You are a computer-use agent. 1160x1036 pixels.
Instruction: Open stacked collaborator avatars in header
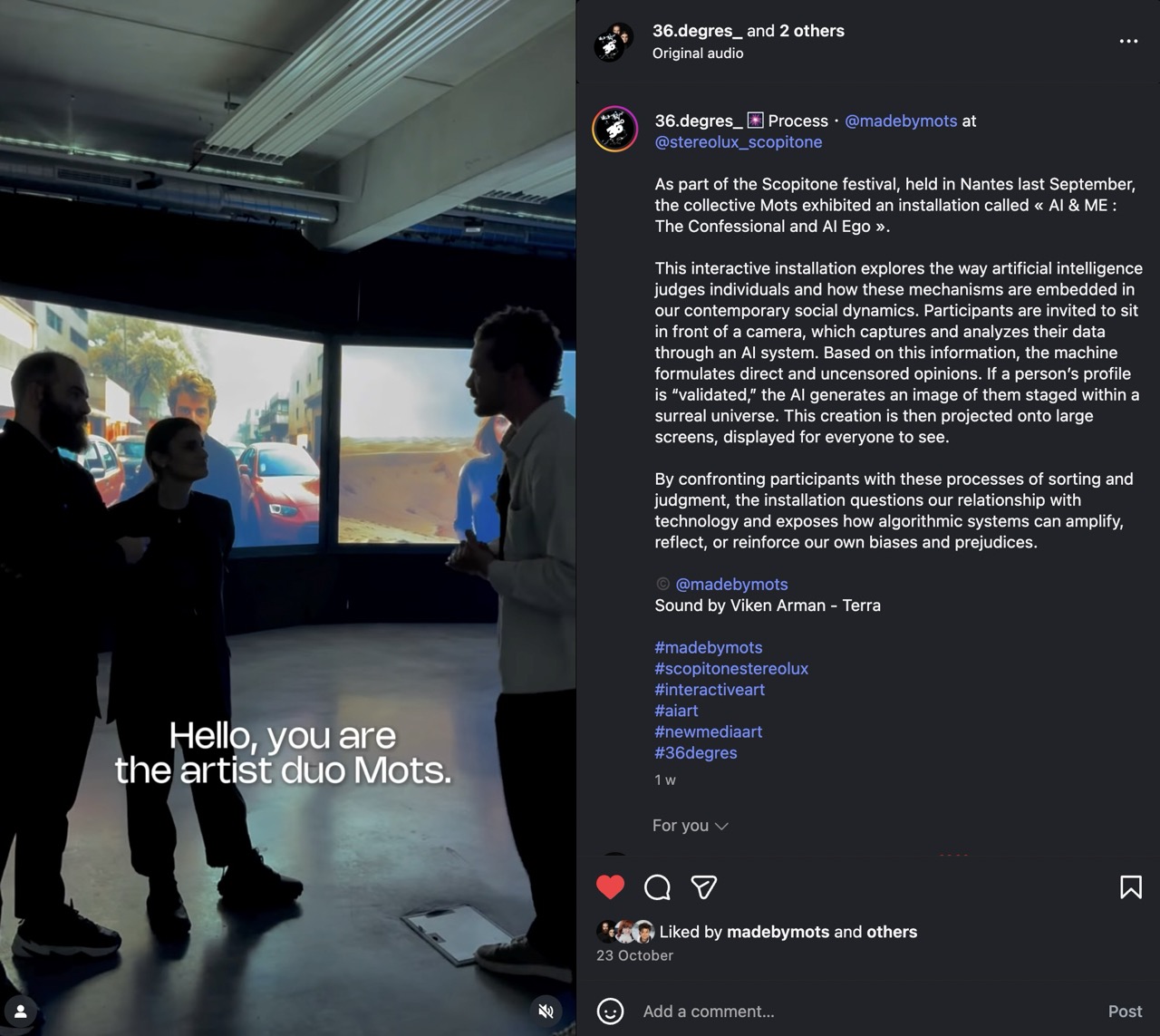(614, 42)
